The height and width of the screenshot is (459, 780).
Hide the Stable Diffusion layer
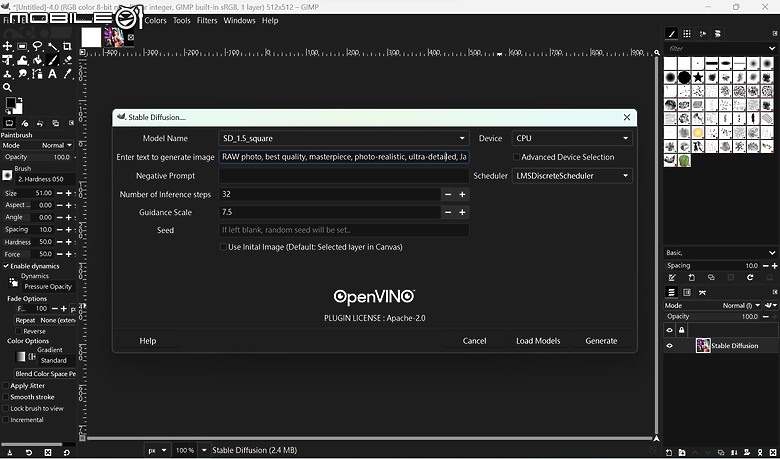pos(670,346)
